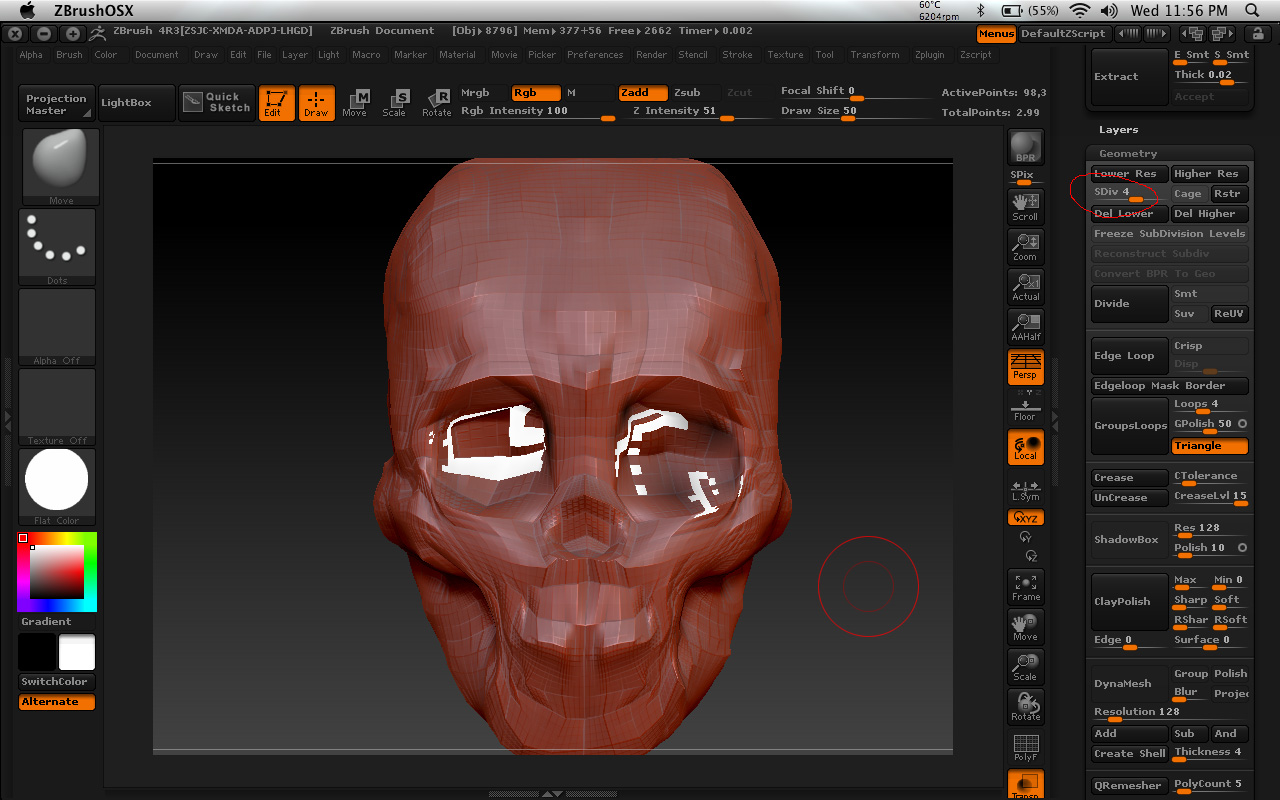Expand the Layers panel
Image resolution: width=1280 pixels, height=800 pixels.
1118,129
